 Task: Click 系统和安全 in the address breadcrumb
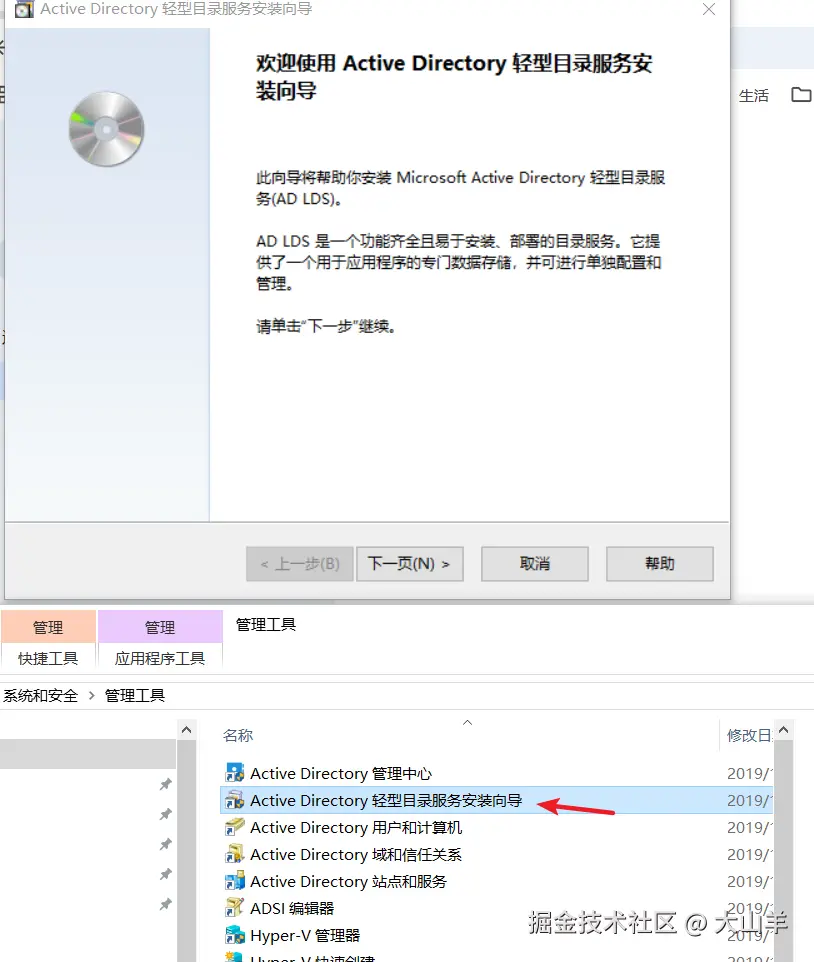point(40,695)
